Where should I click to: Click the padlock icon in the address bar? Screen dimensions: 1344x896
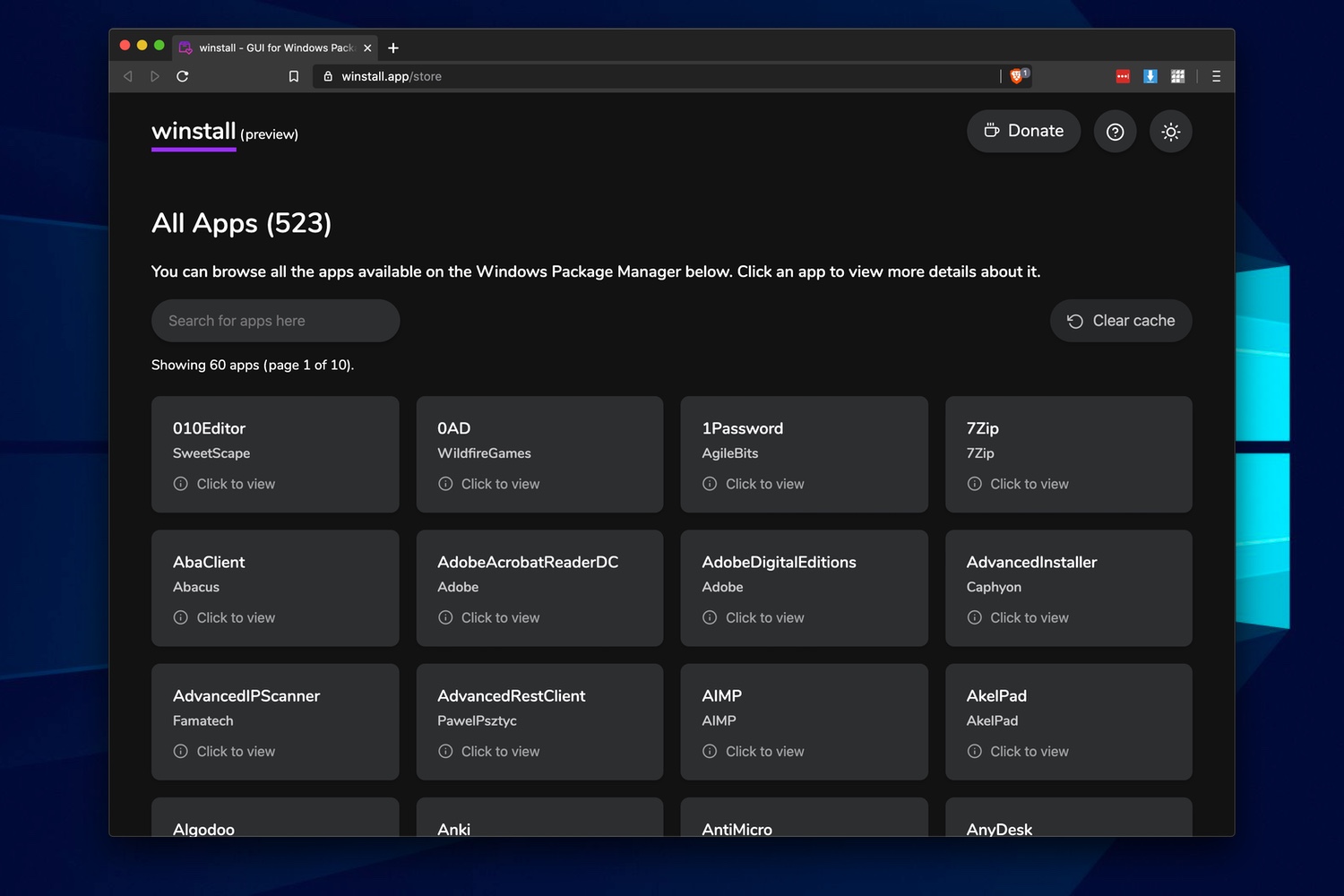tap(327, 76)
